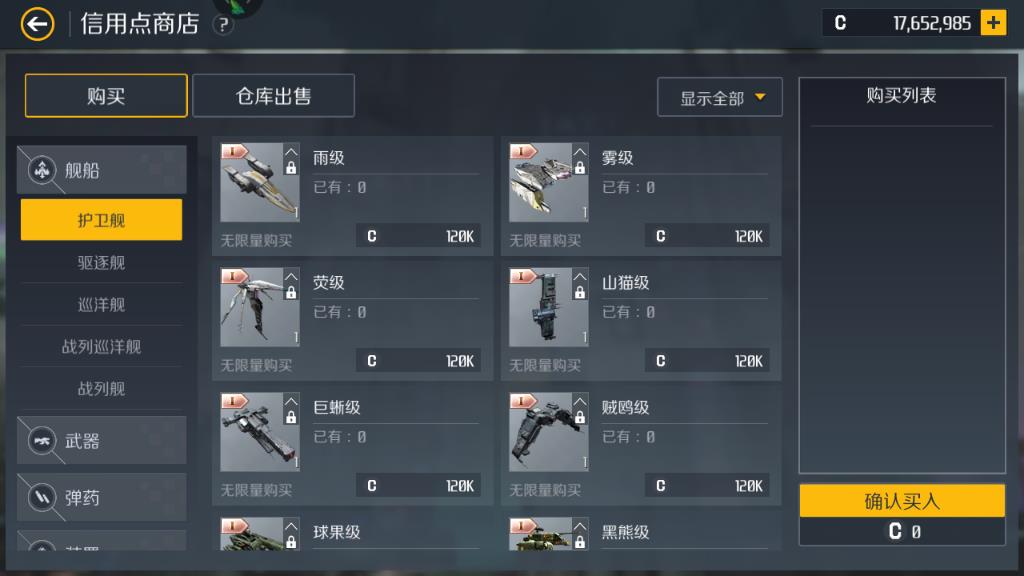Click the 舰船 ship category icon
The width and height of the screenshot is (1024, 576).
point(42,170)
